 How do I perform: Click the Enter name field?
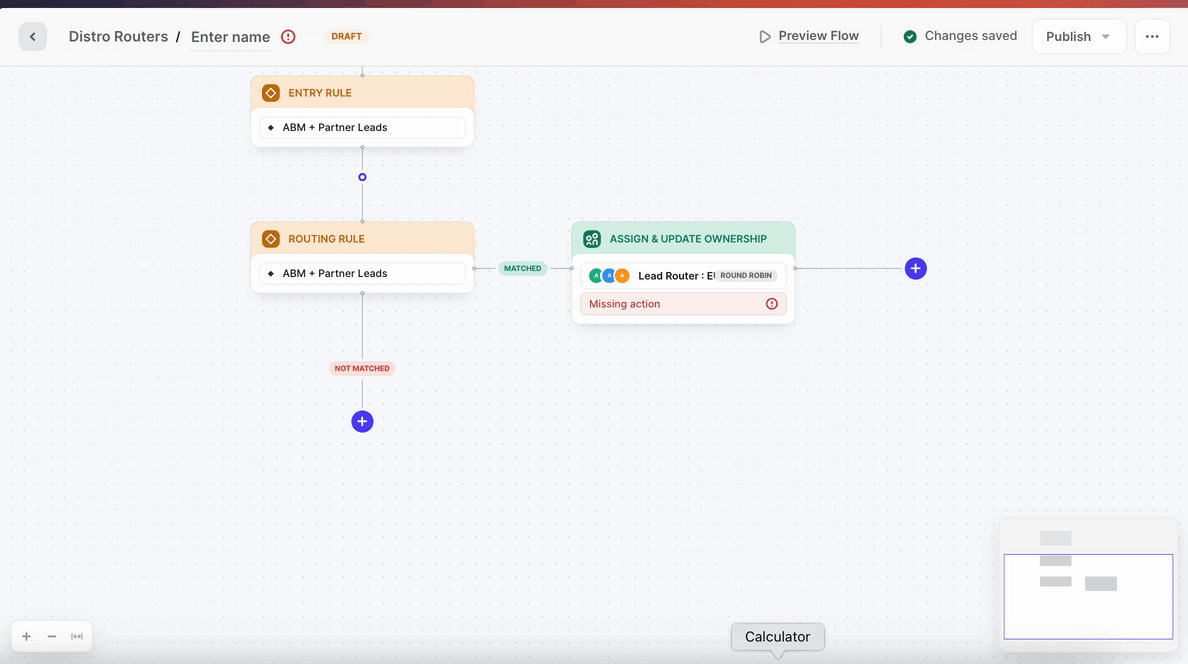pyautogui.click(x=230, y=37)
